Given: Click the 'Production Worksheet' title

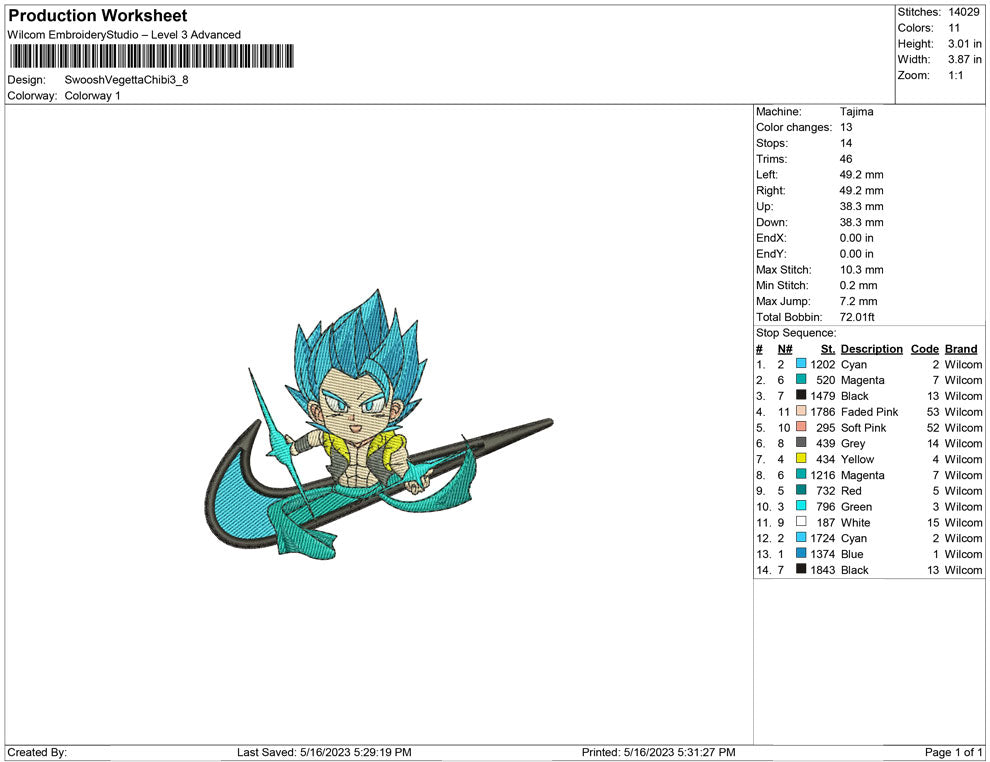Looking at the screenshot, I should coord(98,16).
